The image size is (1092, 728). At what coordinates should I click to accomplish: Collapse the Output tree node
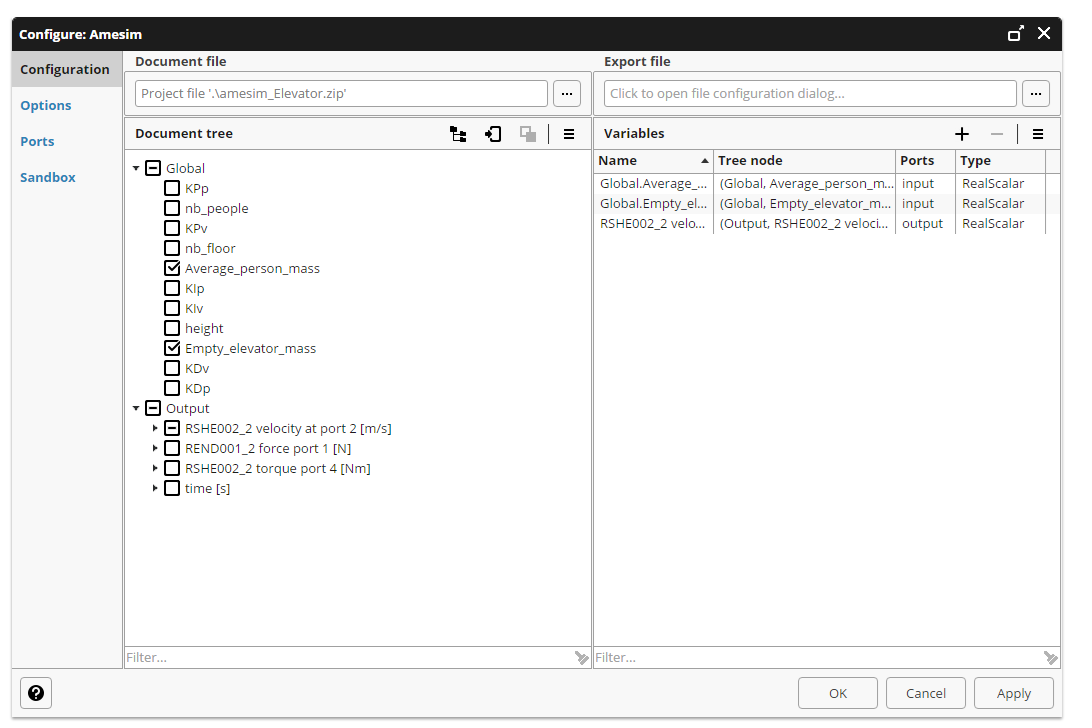[136, 408]
